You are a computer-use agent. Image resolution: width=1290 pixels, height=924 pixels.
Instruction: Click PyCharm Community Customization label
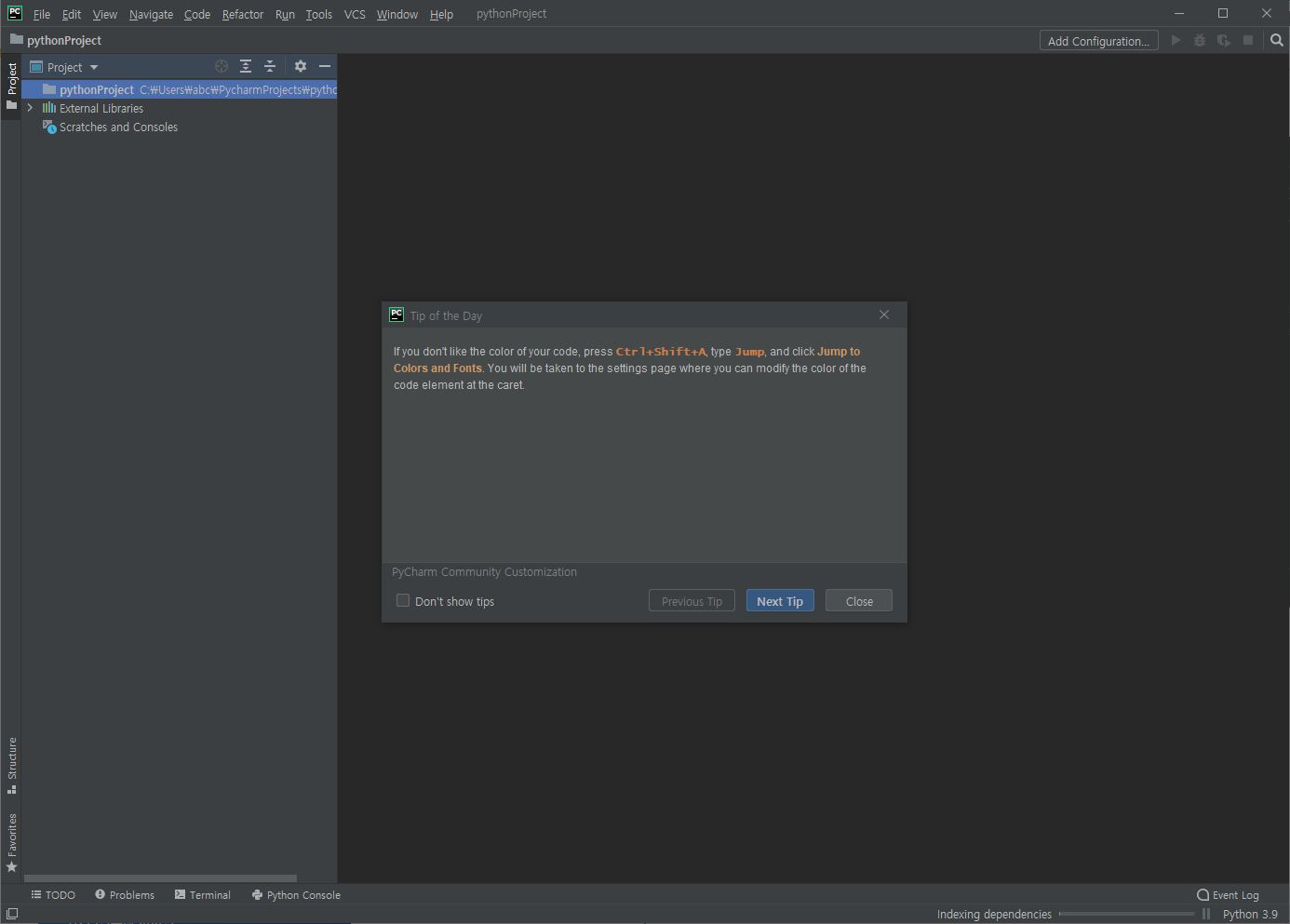coord(484,571)
